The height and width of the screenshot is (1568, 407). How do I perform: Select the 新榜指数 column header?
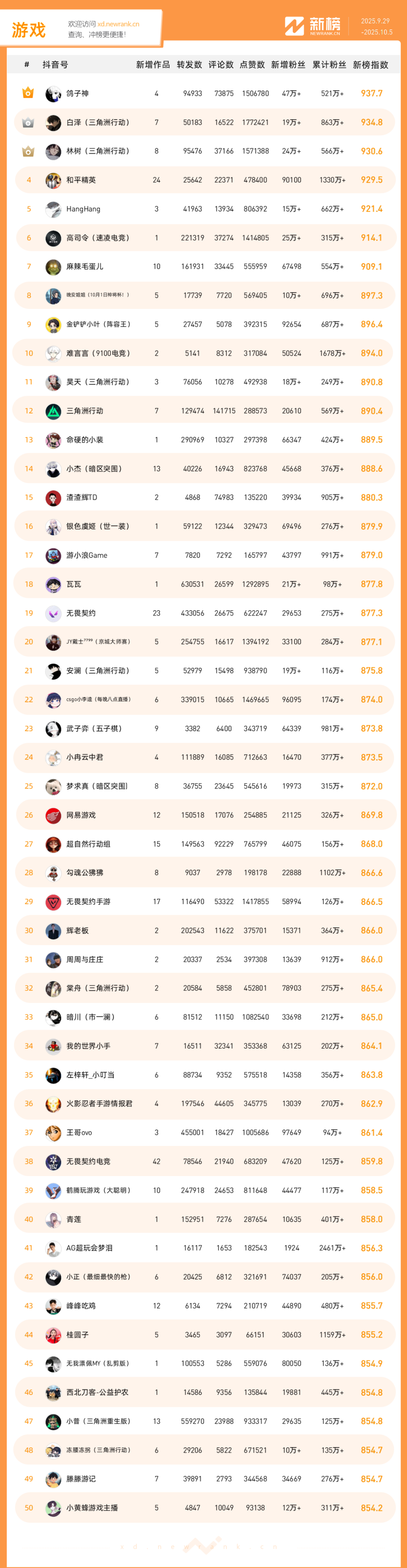point(370,65)
